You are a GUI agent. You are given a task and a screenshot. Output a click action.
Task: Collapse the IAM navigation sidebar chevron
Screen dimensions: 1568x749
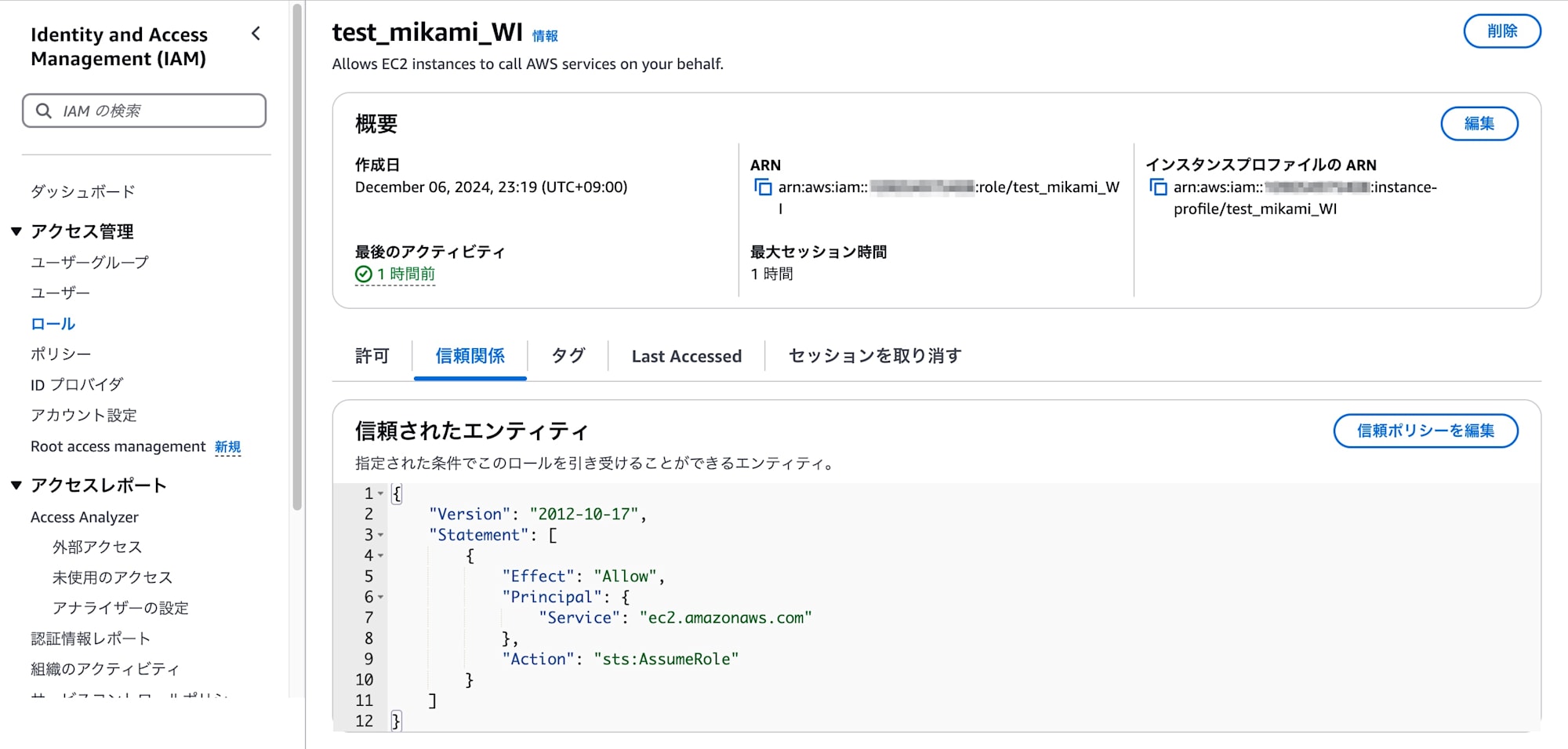(x=256, y=34)
